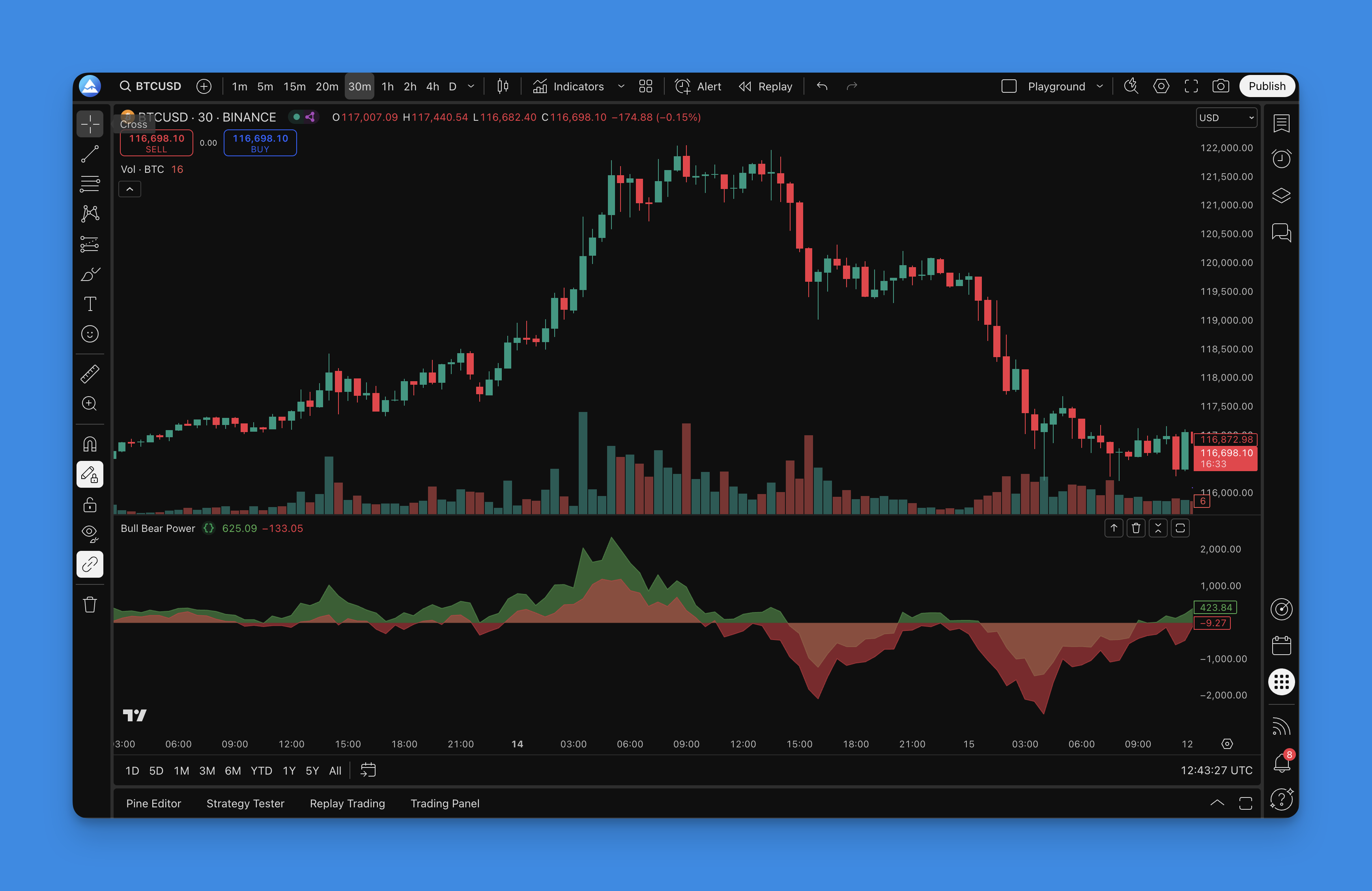Toggle Hide All Drawings eye icon
Screen dimensions: 1372x891
pos(90,534)
